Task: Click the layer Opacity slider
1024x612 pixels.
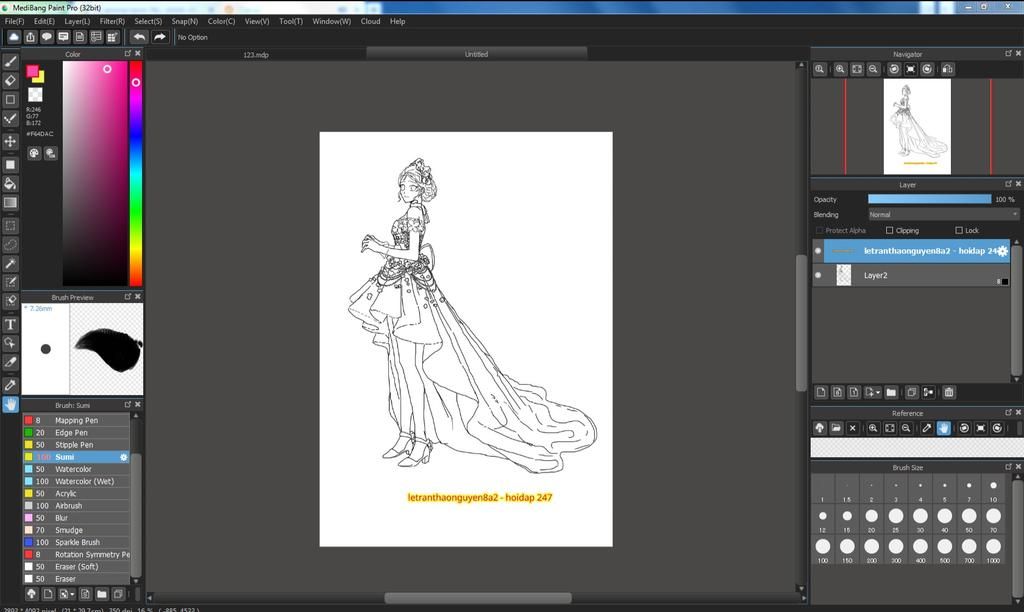Action: coord(929,199)
